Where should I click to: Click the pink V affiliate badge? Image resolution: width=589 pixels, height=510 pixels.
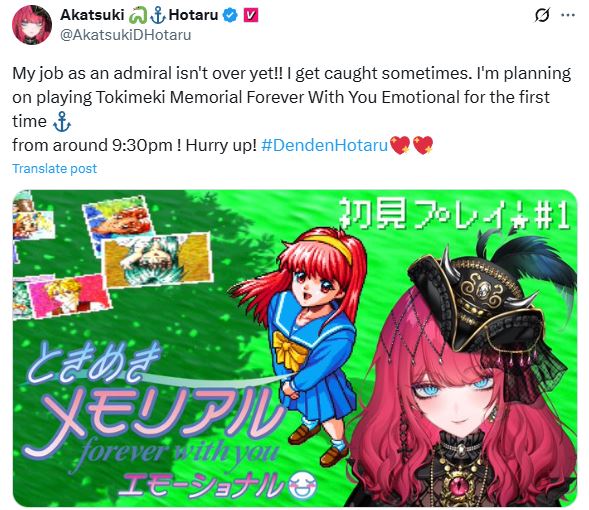click(x=251, y=15)
